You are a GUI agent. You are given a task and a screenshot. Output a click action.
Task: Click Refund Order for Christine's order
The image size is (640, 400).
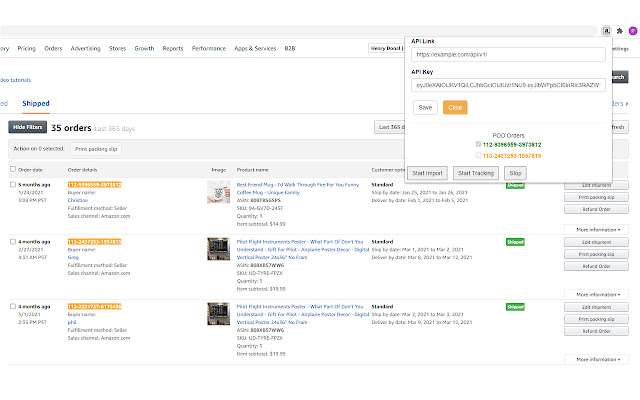[596, 209]
